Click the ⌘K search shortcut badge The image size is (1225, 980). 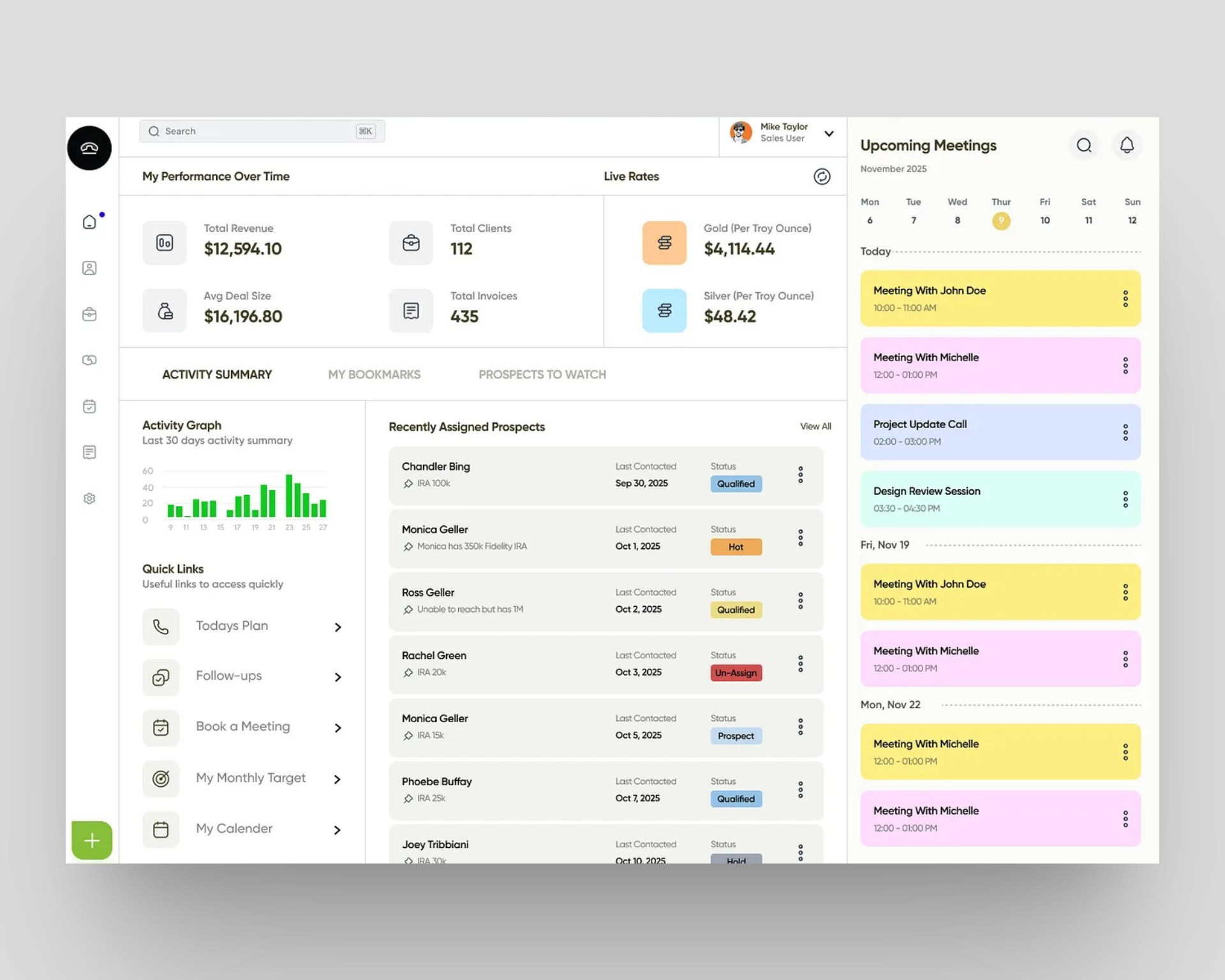point(366,131)
